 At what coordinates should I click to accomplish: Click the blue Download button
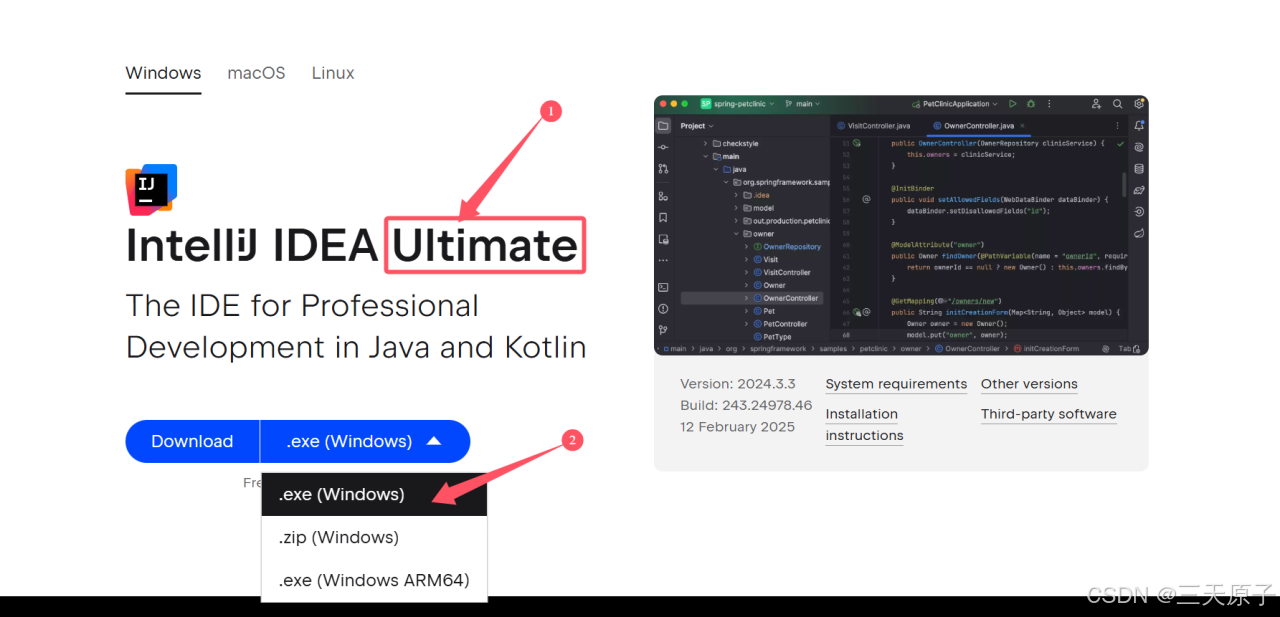pos(192,441)
